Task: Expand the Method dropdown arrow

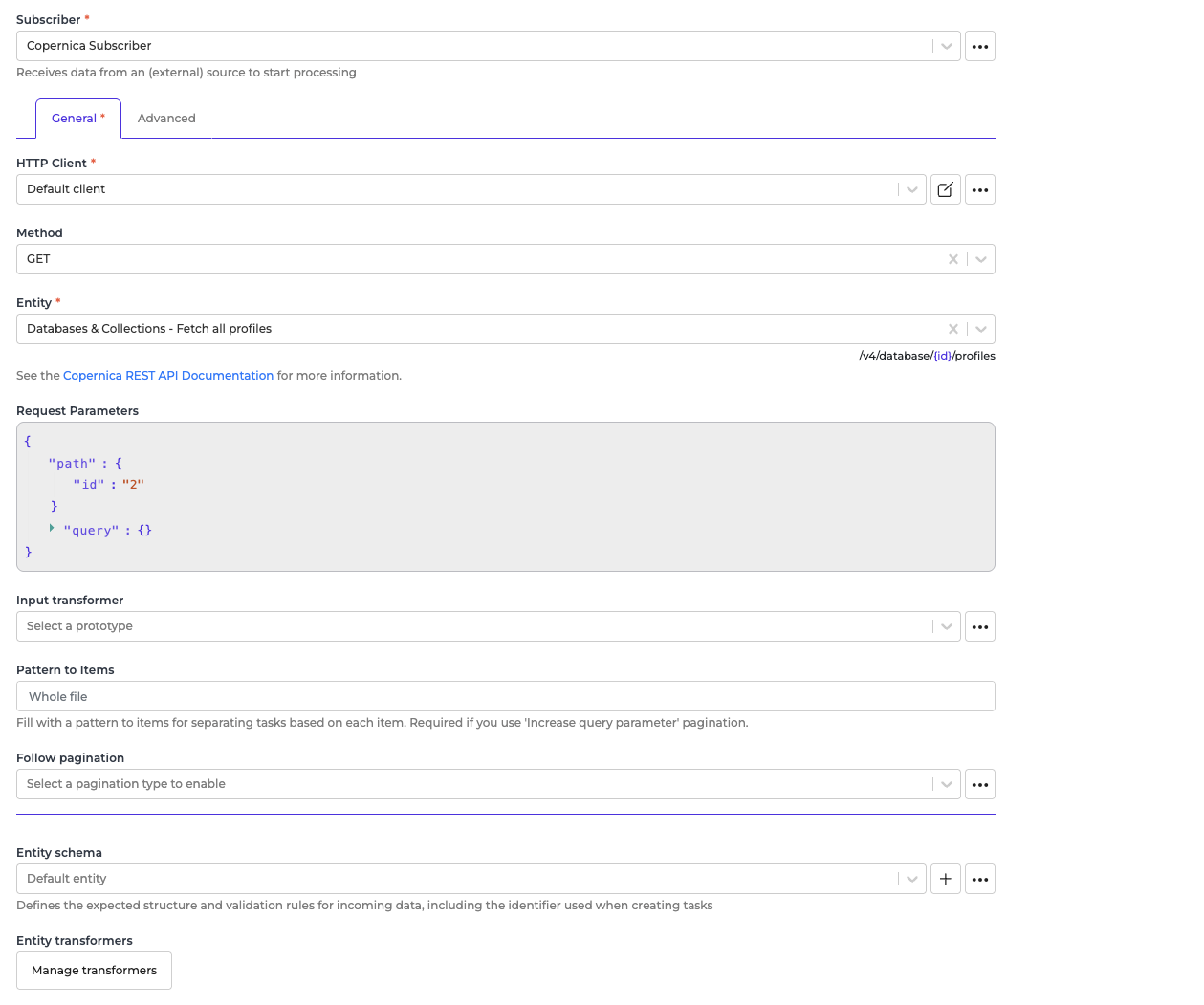Action: [980, 259]
